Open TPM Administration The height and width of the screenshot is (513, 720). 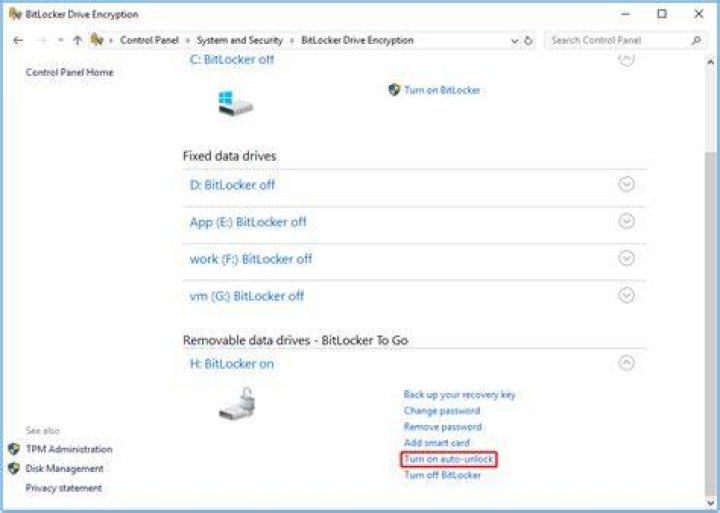pos(69,449)
